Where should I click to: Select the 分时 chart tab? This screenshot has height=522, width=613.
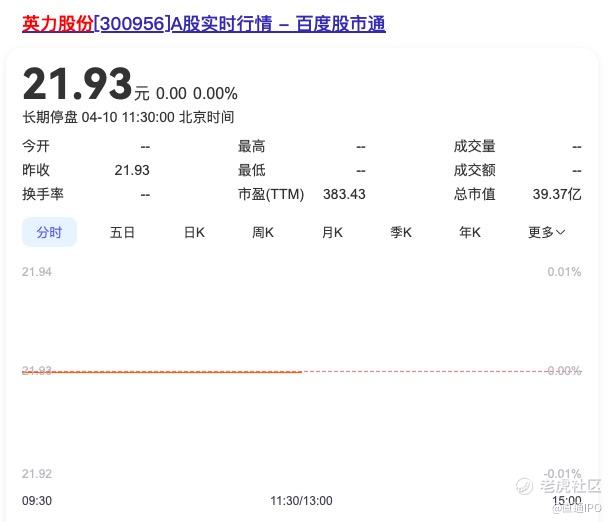(49, 232)
